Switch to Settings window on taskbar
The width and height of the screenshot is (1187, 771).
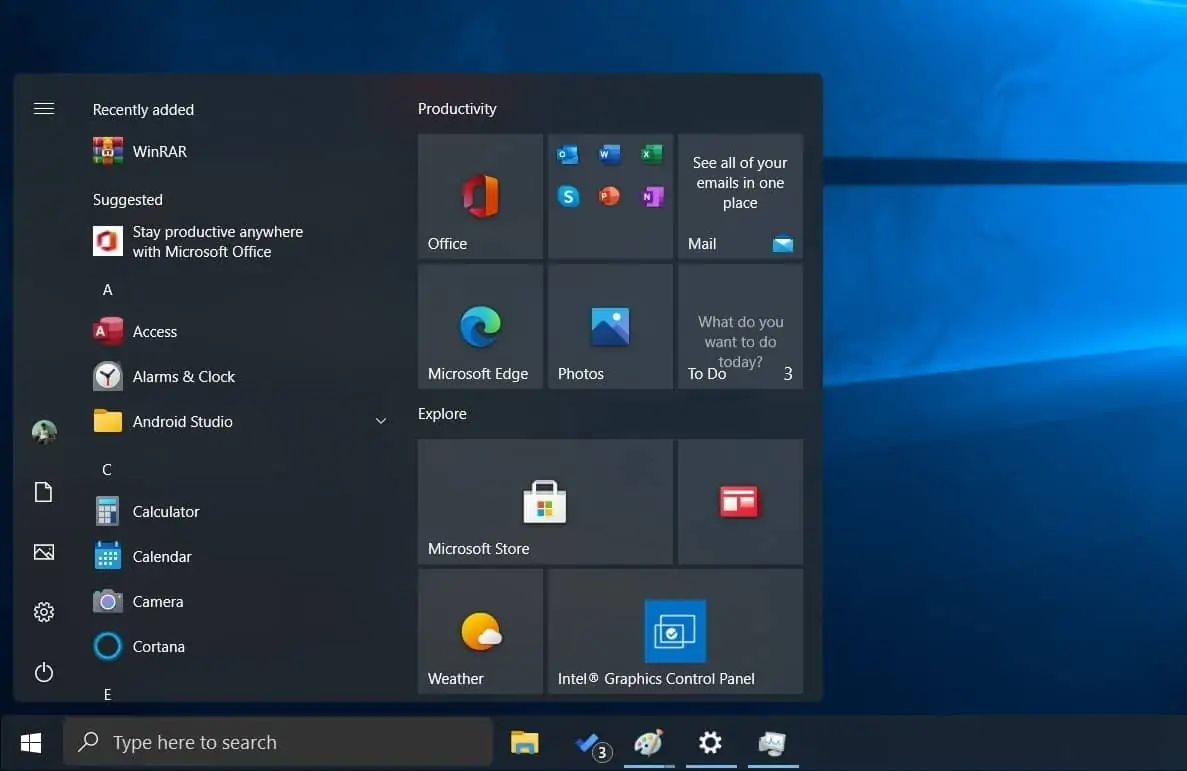(710, 742)
